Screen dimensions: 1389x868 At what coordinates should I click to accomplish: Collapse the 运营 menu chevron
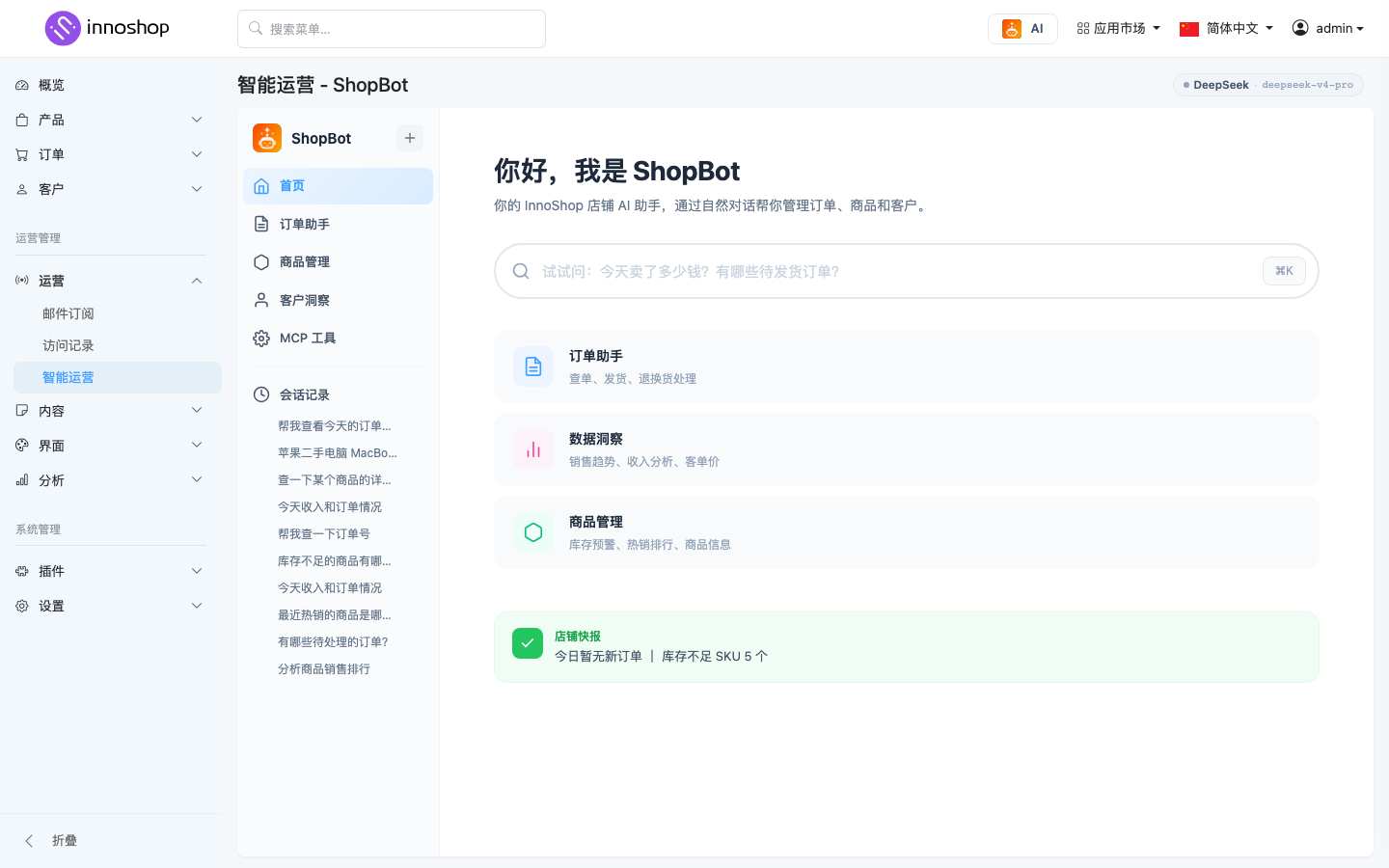click(197, 281)
